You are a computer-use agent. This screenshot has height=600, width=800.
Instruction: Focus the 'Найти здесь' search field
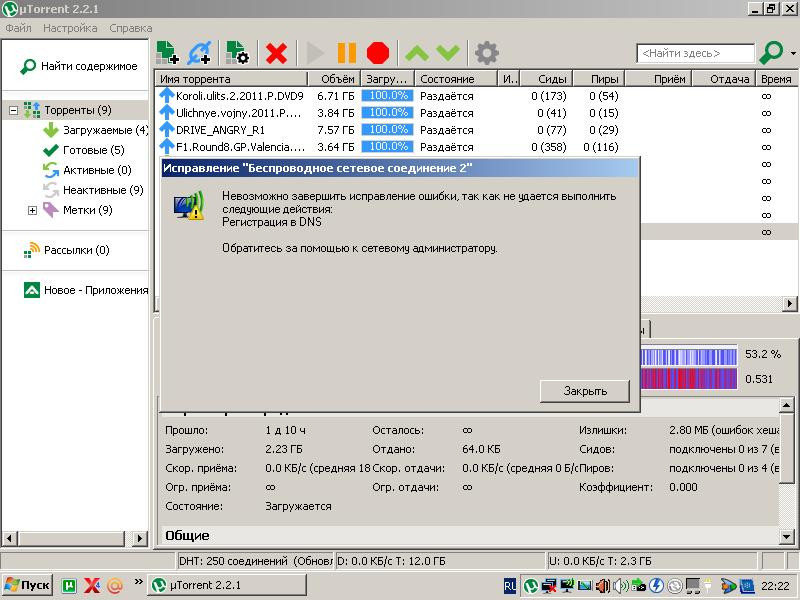pos(695,53)
